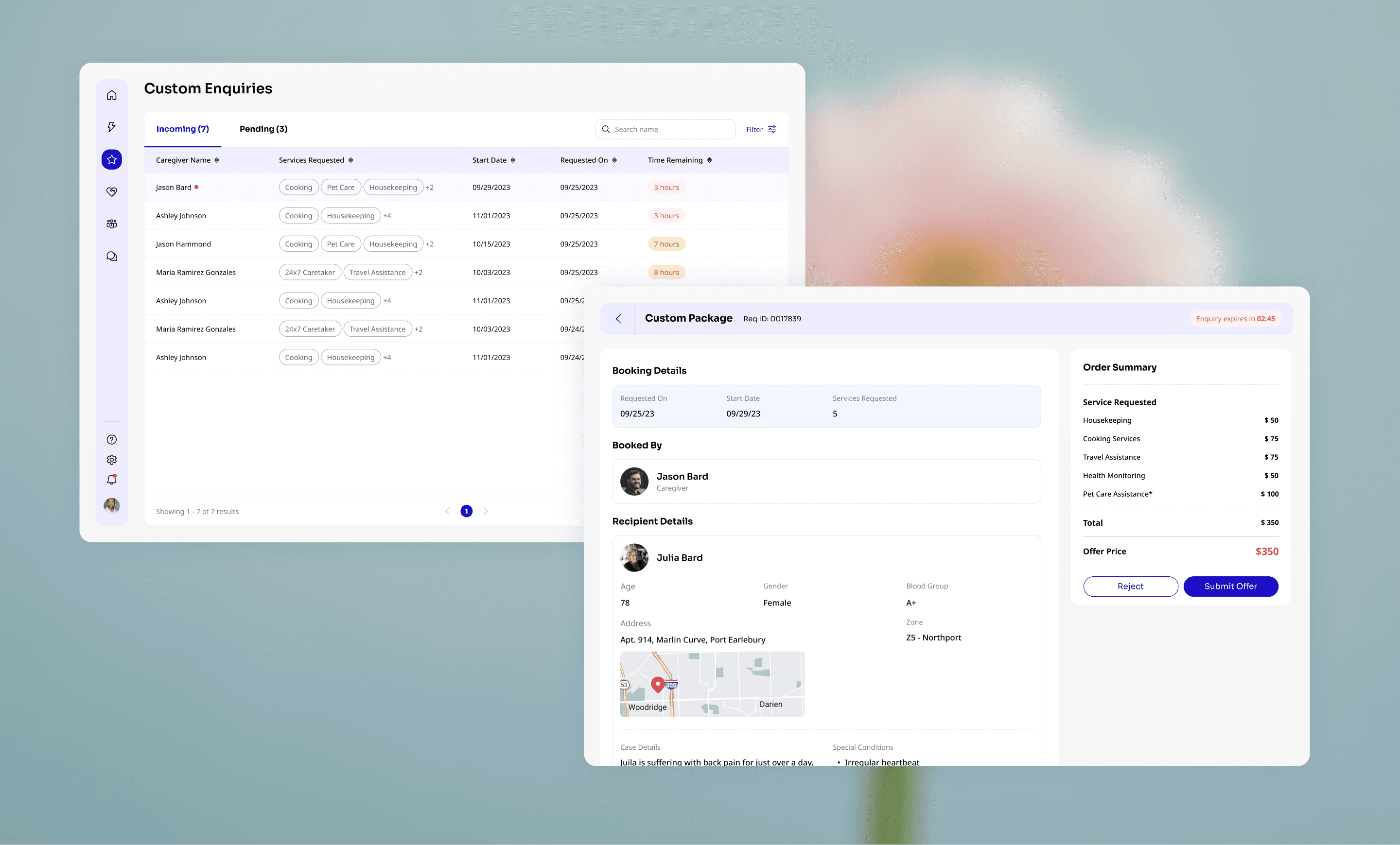Image resolution: width=1400 pixels, height=845 pixels.
Task: Click the address map thumbnail
Action: tap(712, 684)
